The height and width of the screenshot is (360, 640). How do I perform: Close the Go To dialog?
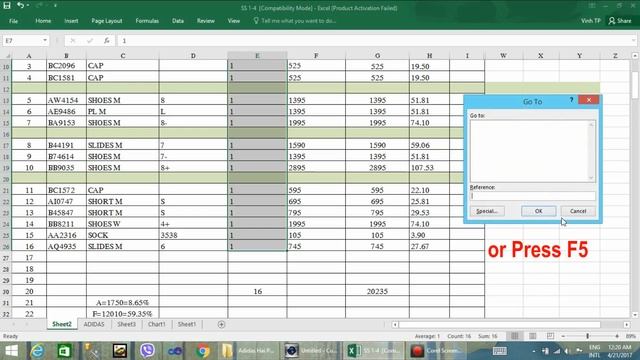[589, 100]
